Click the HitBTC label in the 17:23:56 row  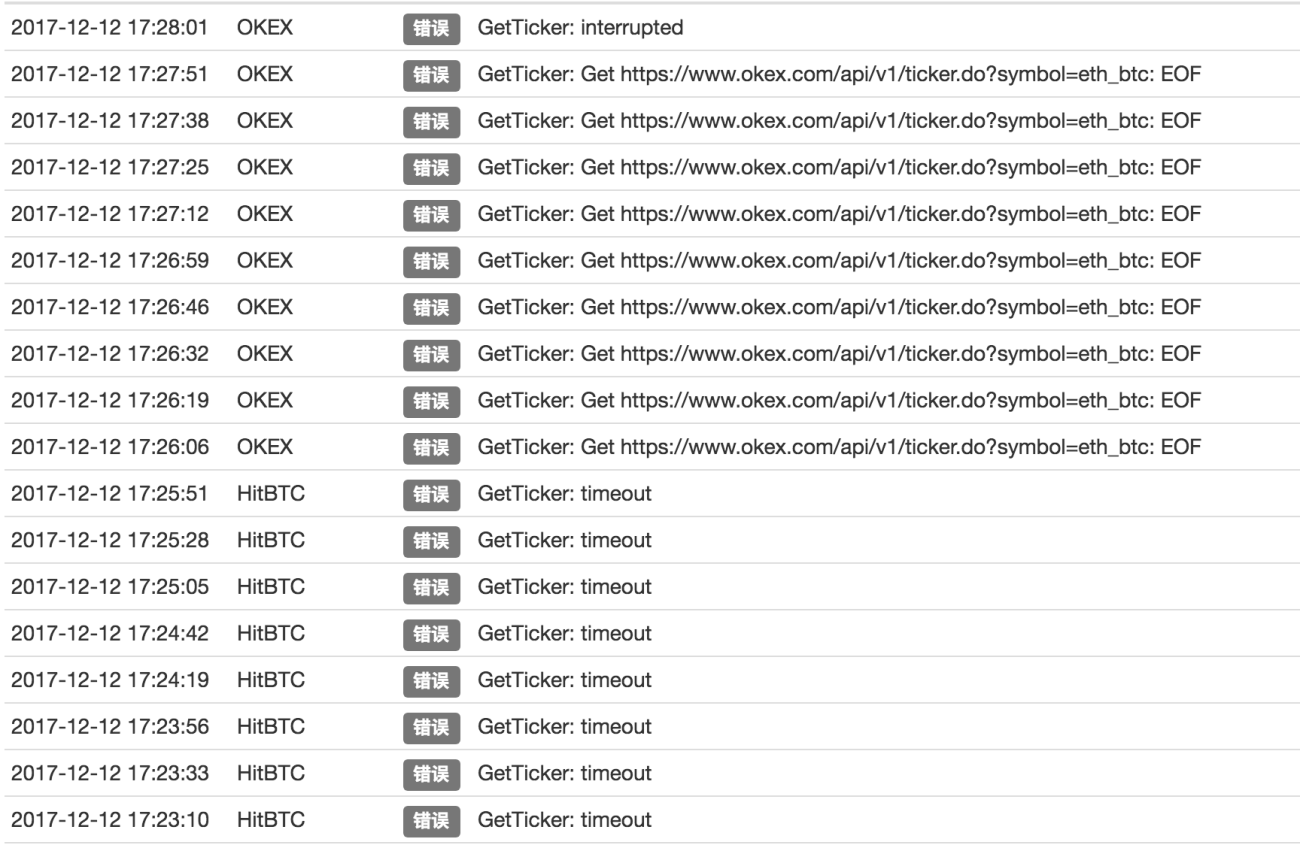[x=271, y=726]
